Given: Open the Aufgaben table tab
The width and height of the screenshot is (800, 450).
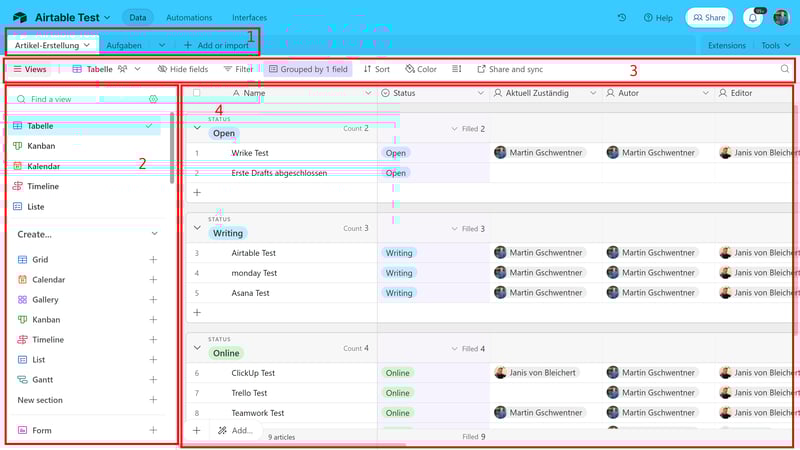Looking at the screenshot, I should pos(124,45).
